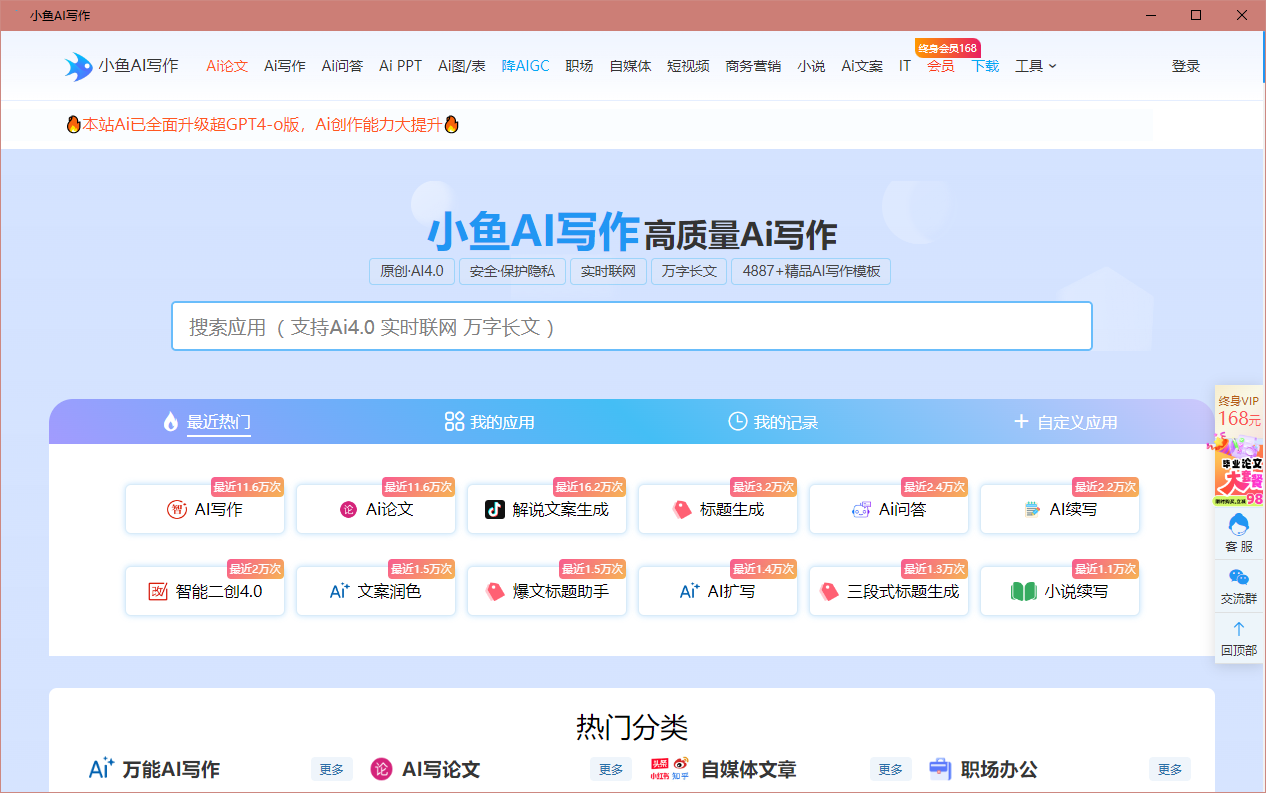Click the green book icon on 小说续写
Screen dimensions: 1266x793
point(1024,592)
